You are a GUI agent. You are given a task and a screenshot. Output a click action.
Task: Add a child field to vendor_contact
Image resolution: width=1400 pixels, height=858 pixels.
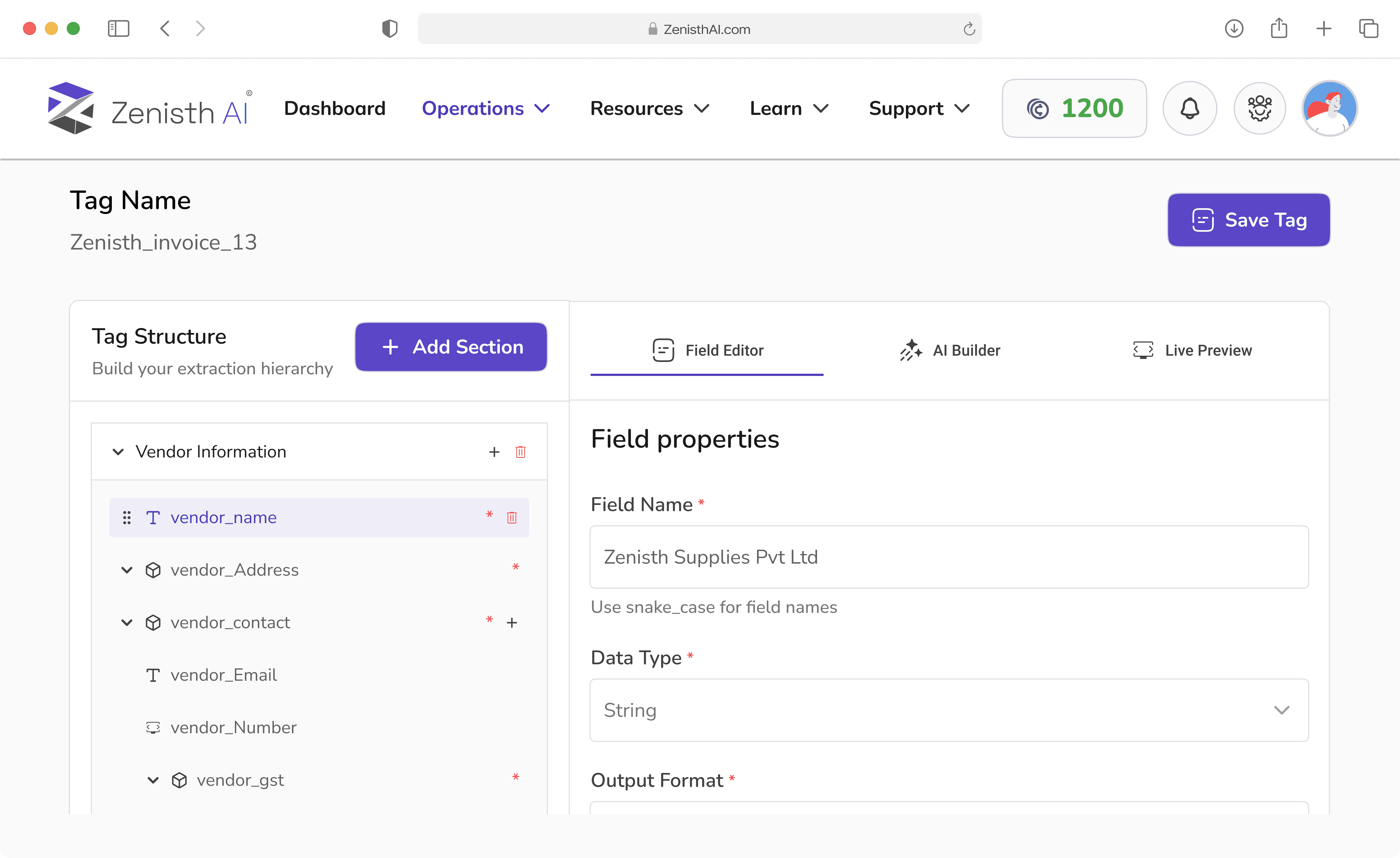click(511, 623)
